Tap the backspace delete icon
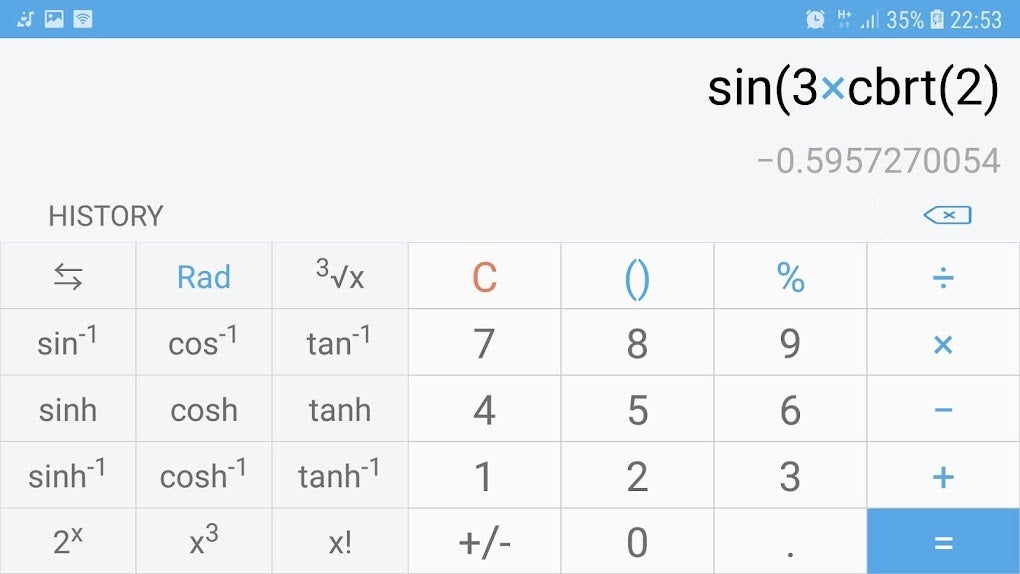Screen dimensions: 1020x574 946,215
